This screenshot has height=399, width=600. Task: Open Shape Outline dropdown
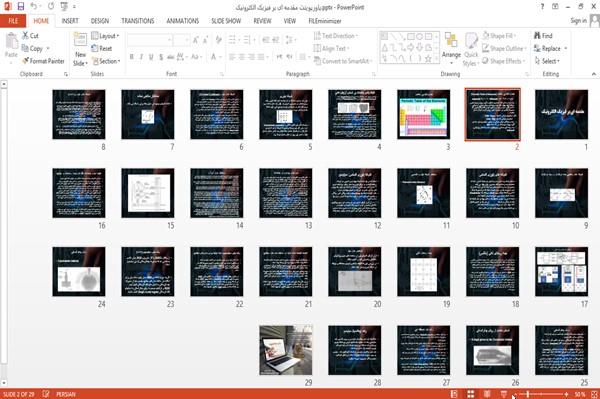pyautogui.click(x=504, y=49)
